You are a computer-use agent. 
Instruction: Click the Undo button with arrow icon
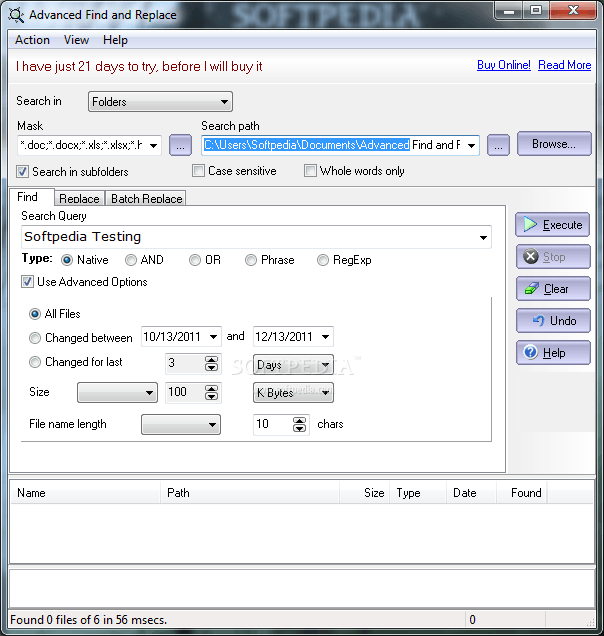pyautogui.click(x=552, y=321)
